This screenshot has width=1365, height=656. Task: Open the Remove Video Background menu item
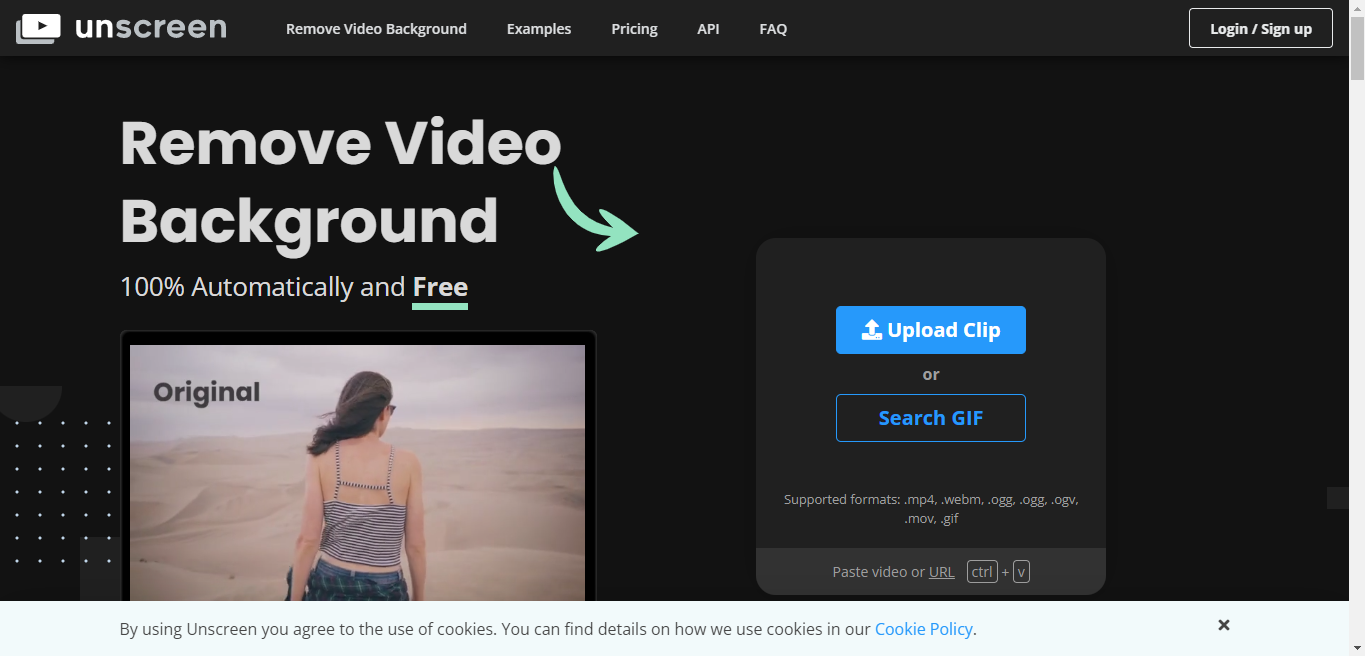coord(376,29)
